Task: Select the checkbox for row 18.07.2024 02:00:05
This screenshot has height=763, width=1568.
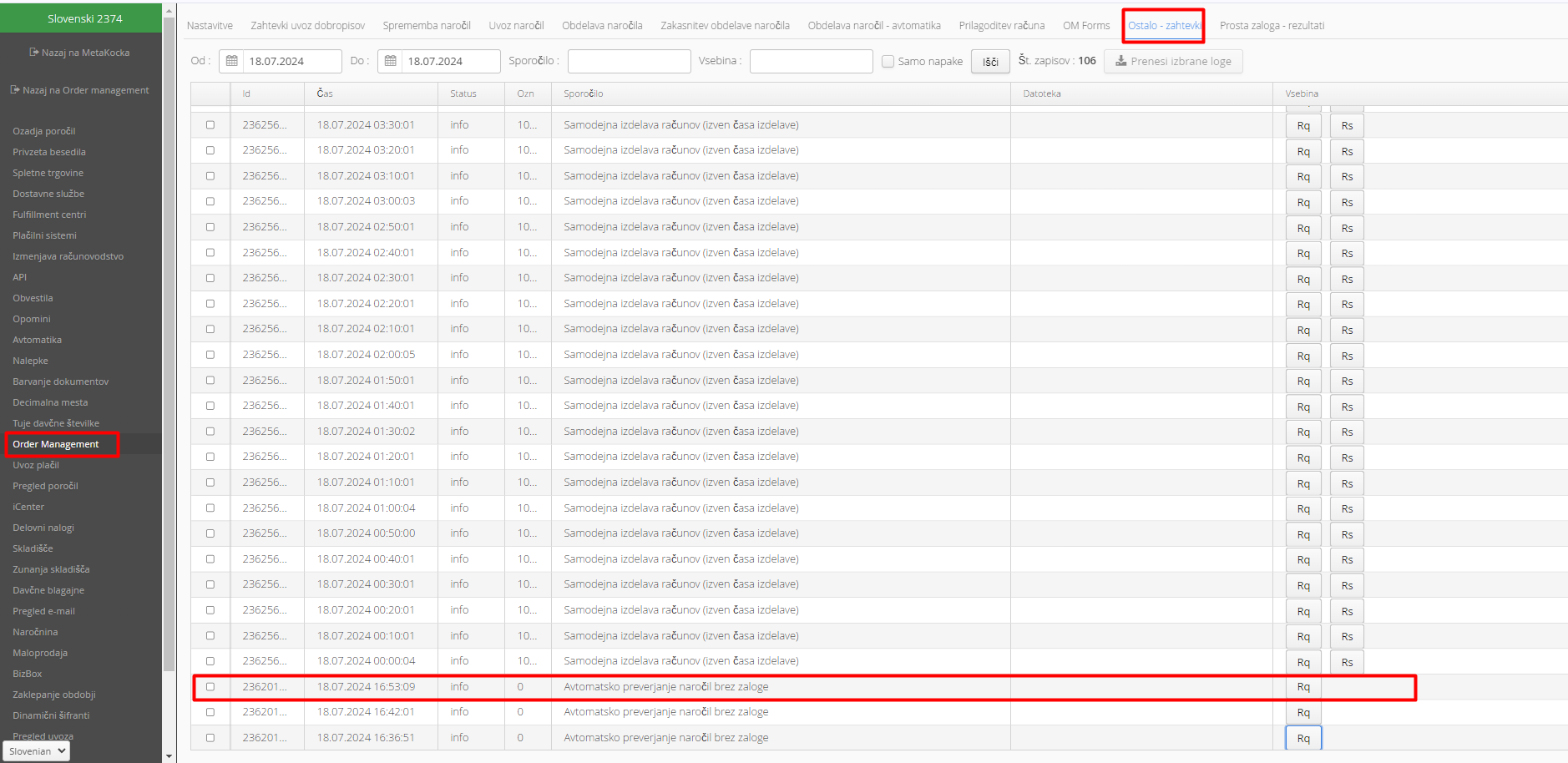Action: [210, 355]
